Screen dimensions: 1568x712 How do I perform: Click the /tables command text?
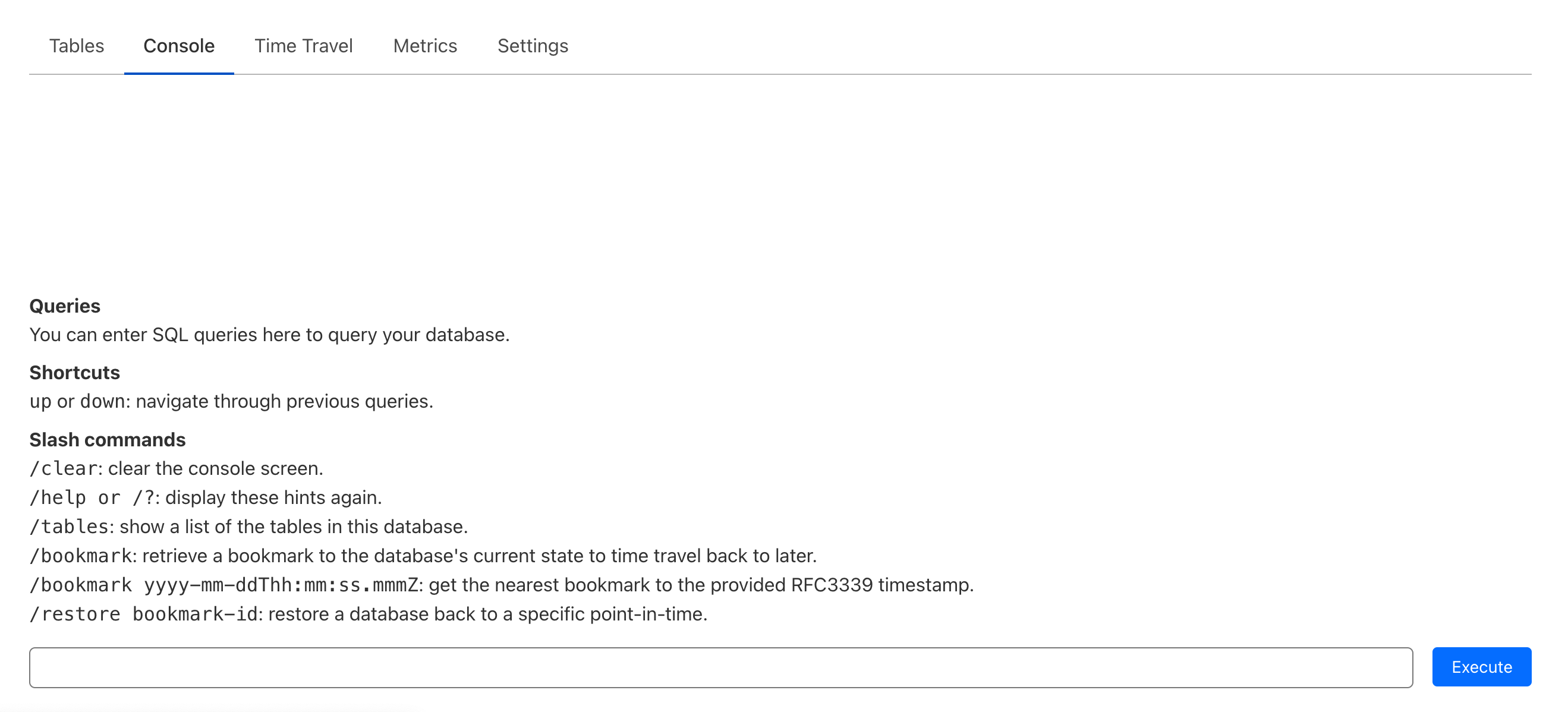[70, 527]
